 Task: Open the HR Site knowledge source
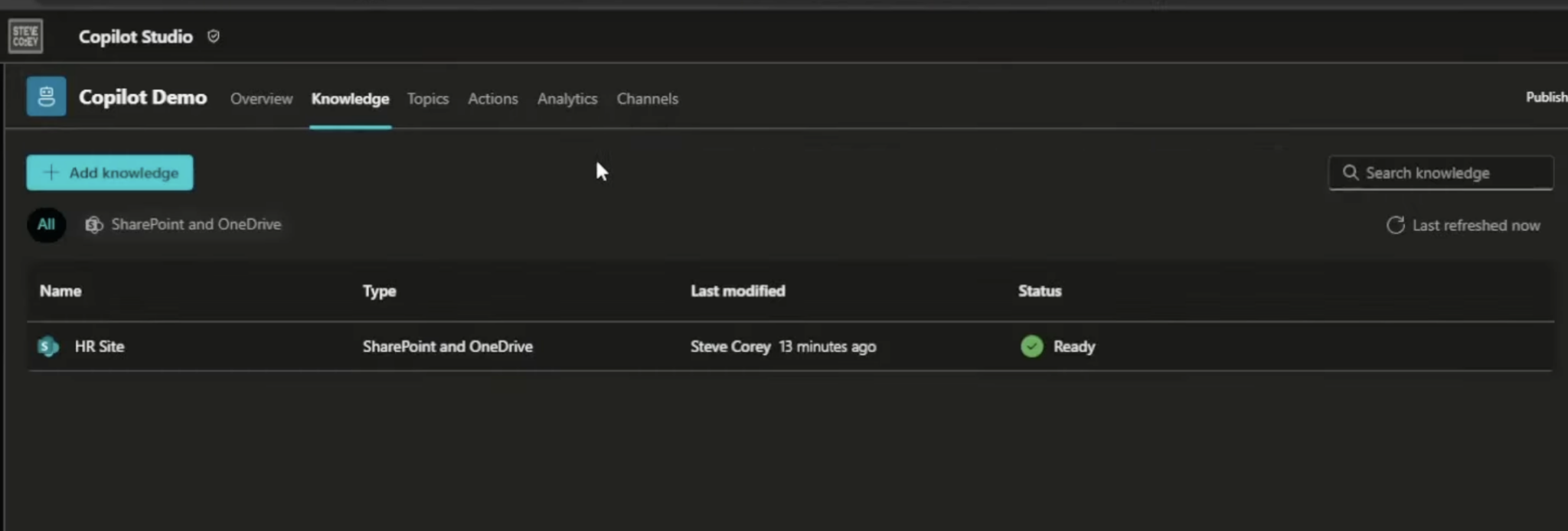(100, 347)
